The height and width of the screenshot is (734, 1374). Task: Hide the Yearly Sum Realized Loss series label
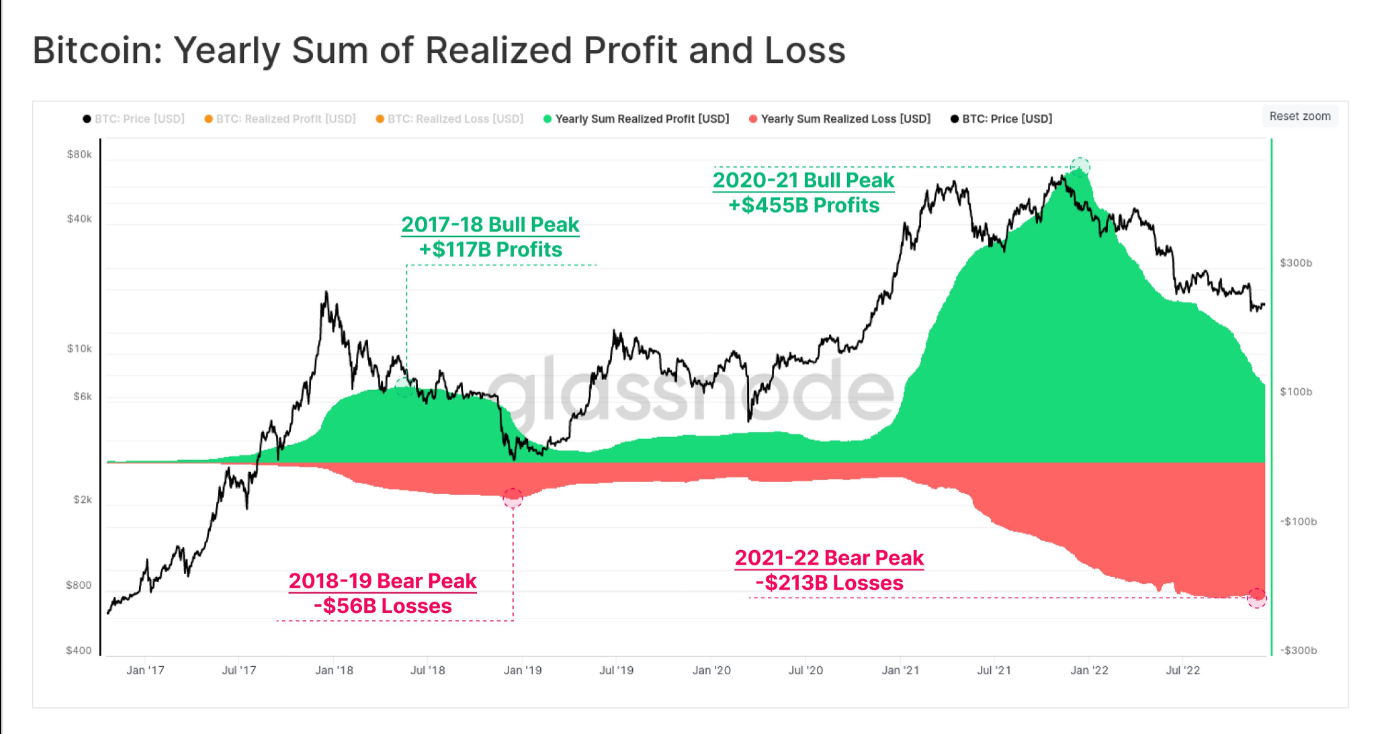click(845, 119)
